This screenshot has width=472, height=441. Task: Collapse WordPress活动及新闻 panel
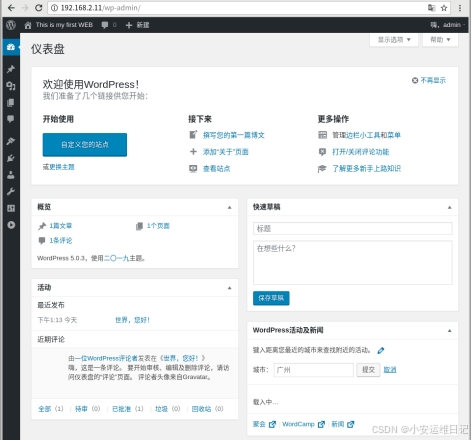click(x=449, y=331)
